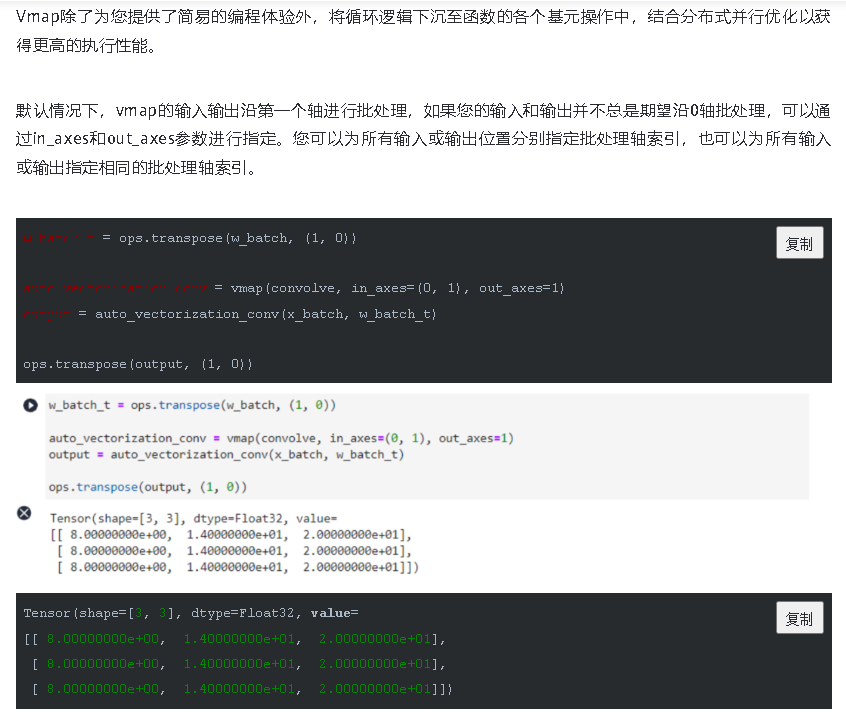Image resolution: width=846 pixels, height=723 pixels.
Task: Click 2.00000000e+01 in dark block's last row
Action: (375, 688)
